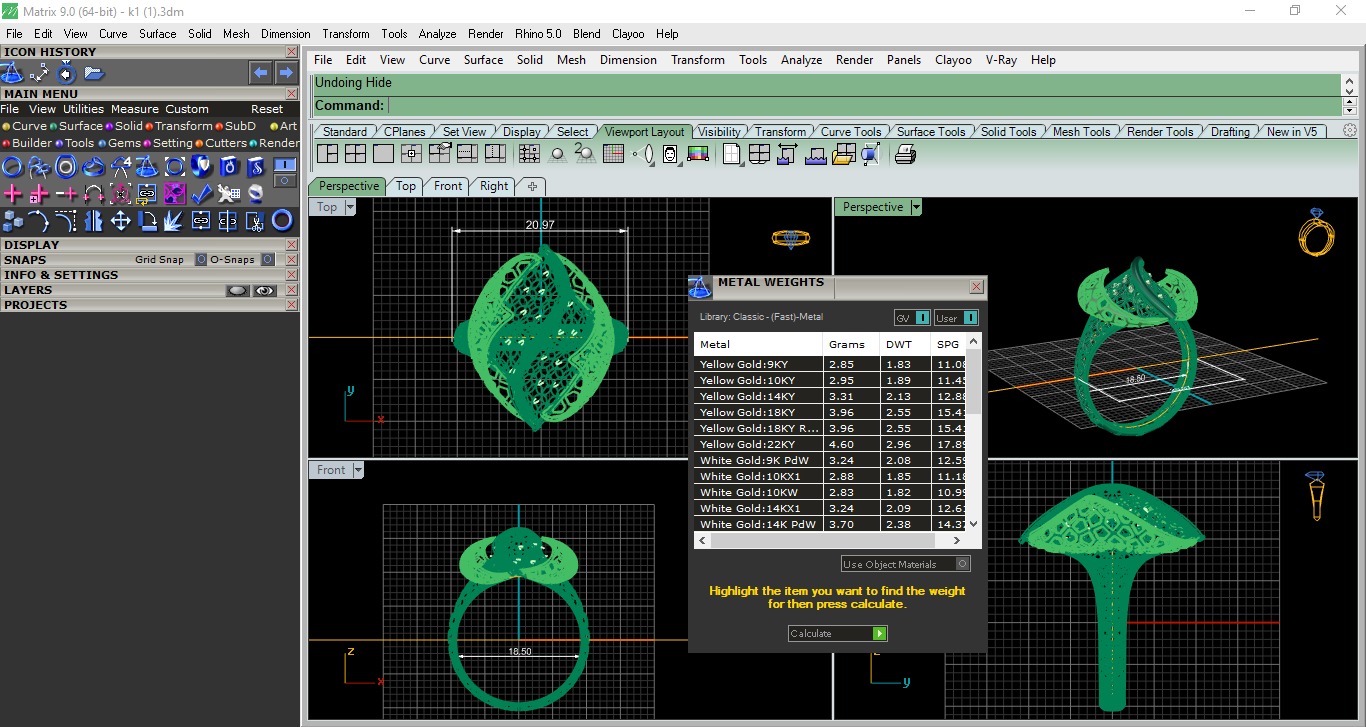Open the V-Ray menu
Viewport: 1366px width, 727px height.
[1001, 60]
